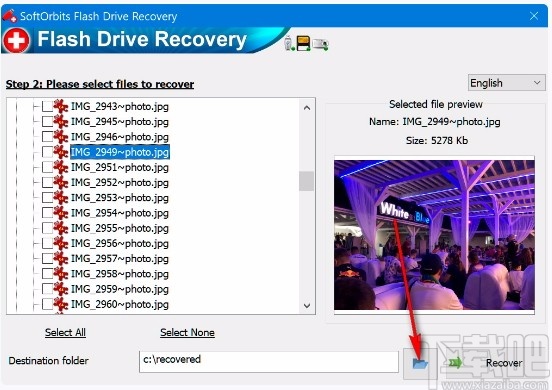Select IMG_2953~photo.jpg file name

tap(120, 197)
